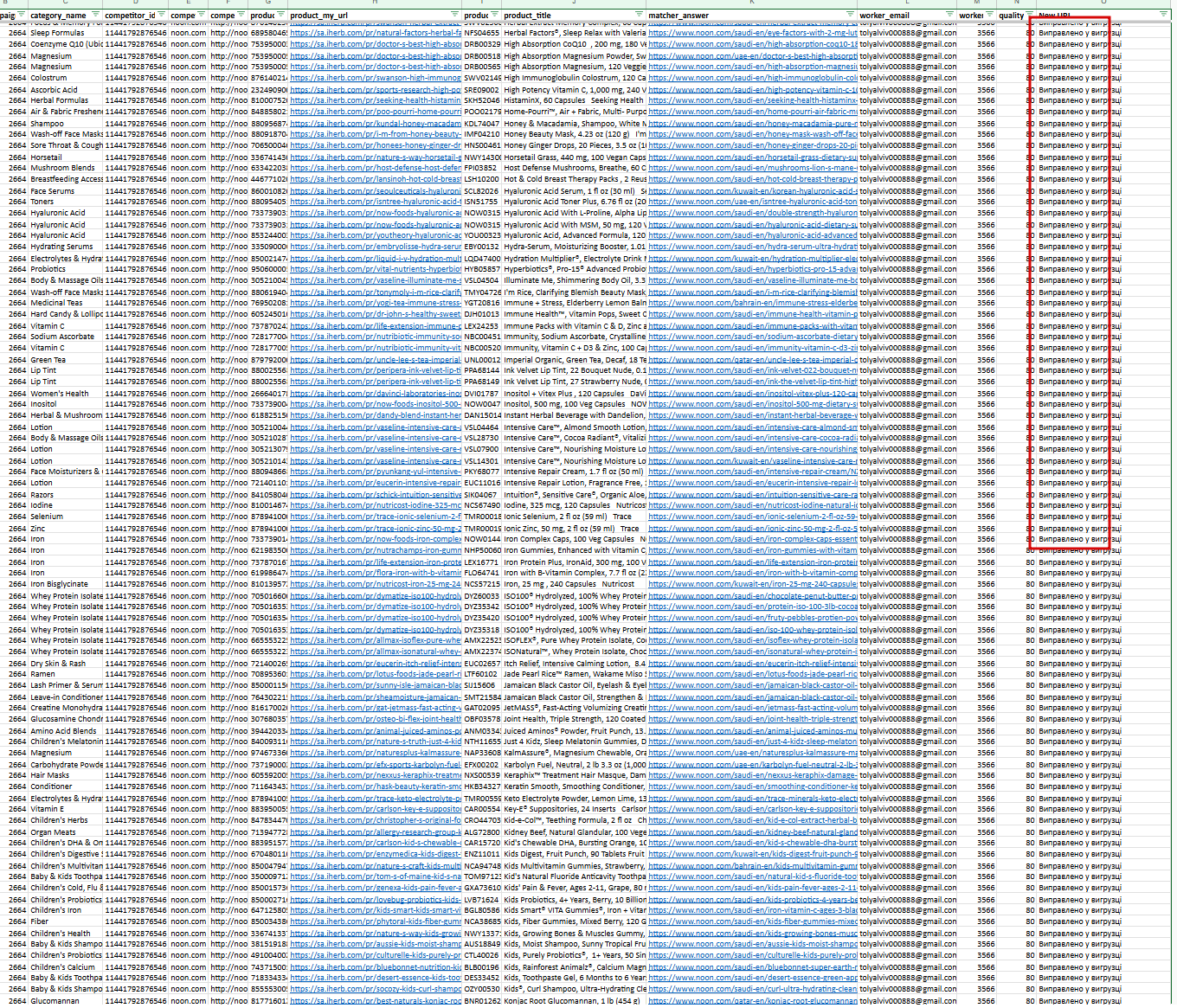Open the iherb isntree-hyaluronic-acid link
This screenshot has height=1008, width=1177.
(376, 202)
